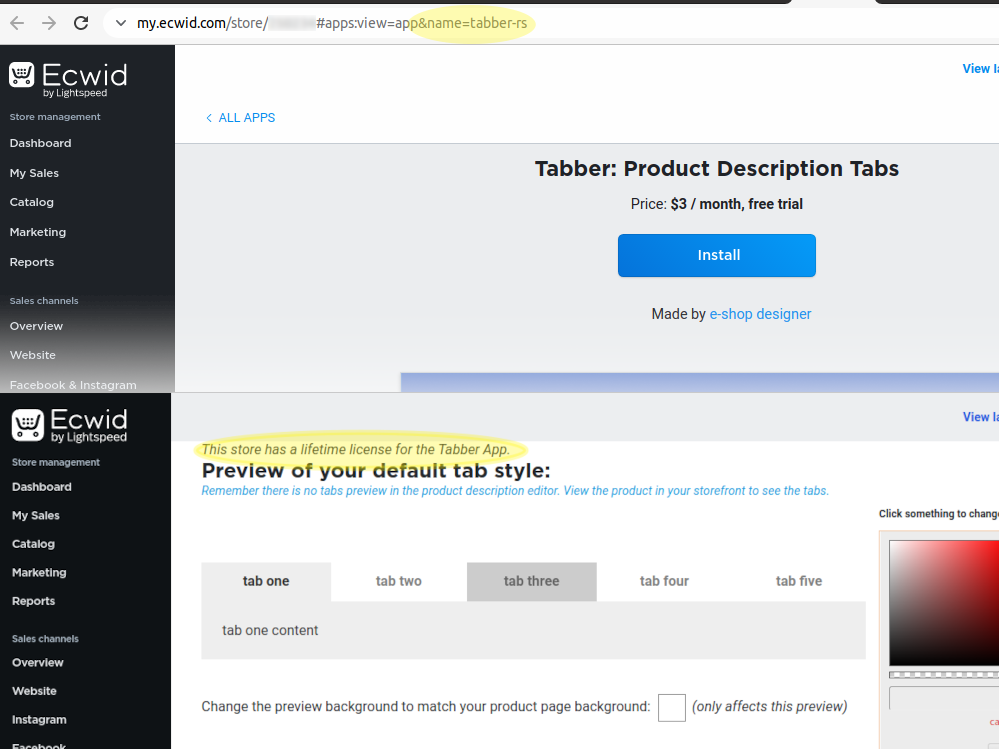1000x749 pixels.
Task: Open Website in the upper sidebar
Action: tap(33, 355)
